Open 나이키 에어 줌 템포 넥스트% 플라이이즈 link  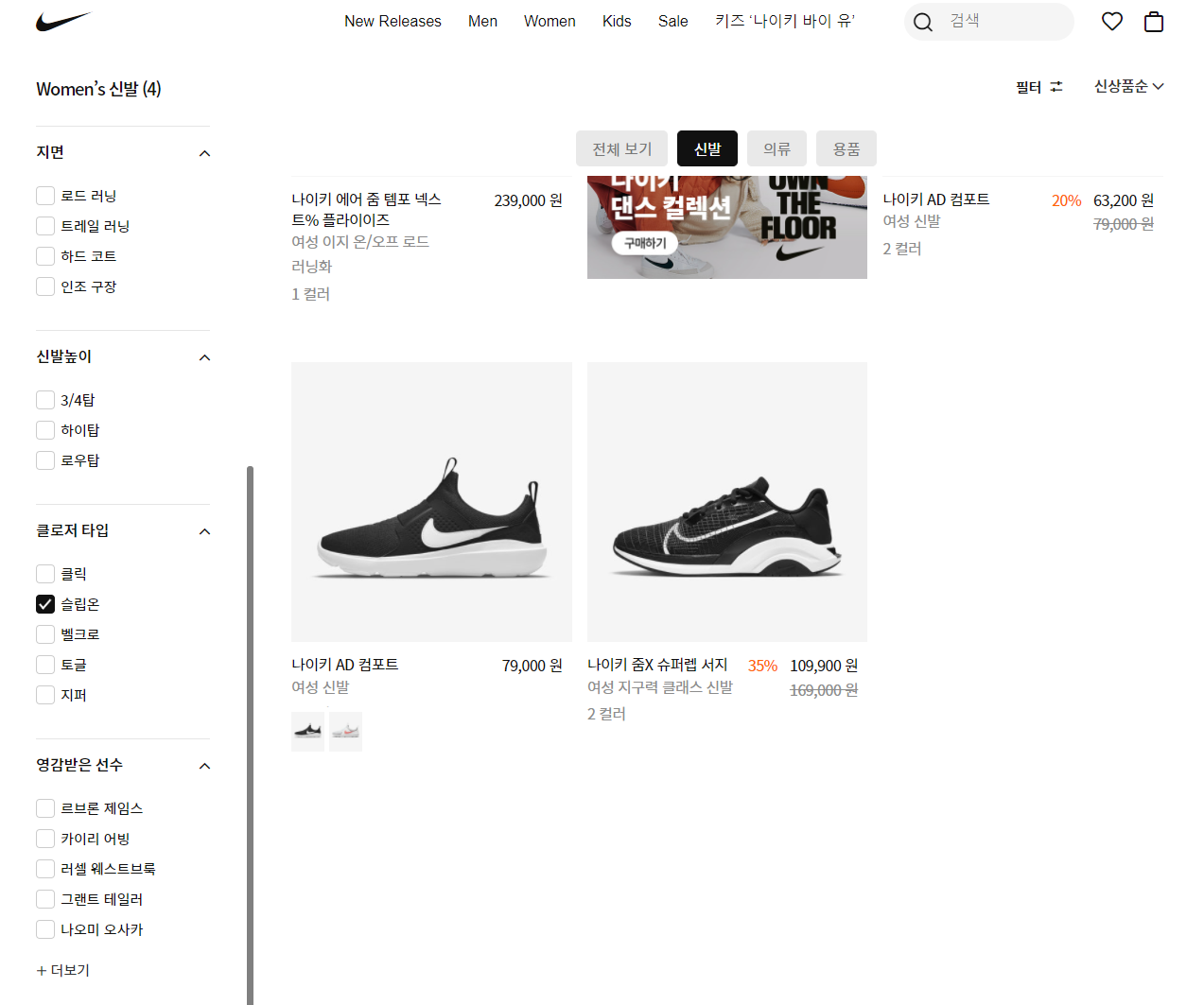(x=367, y=209)
